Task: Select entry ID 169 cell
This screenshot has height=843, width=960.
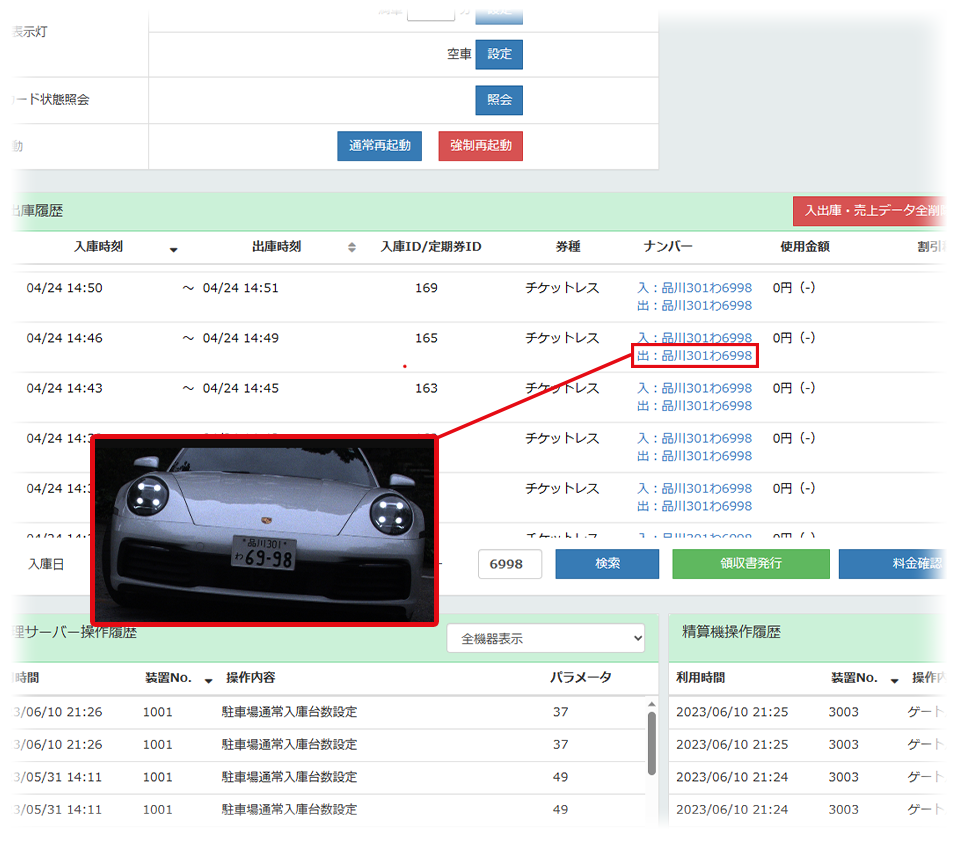Action: click(x=426, y=288)
